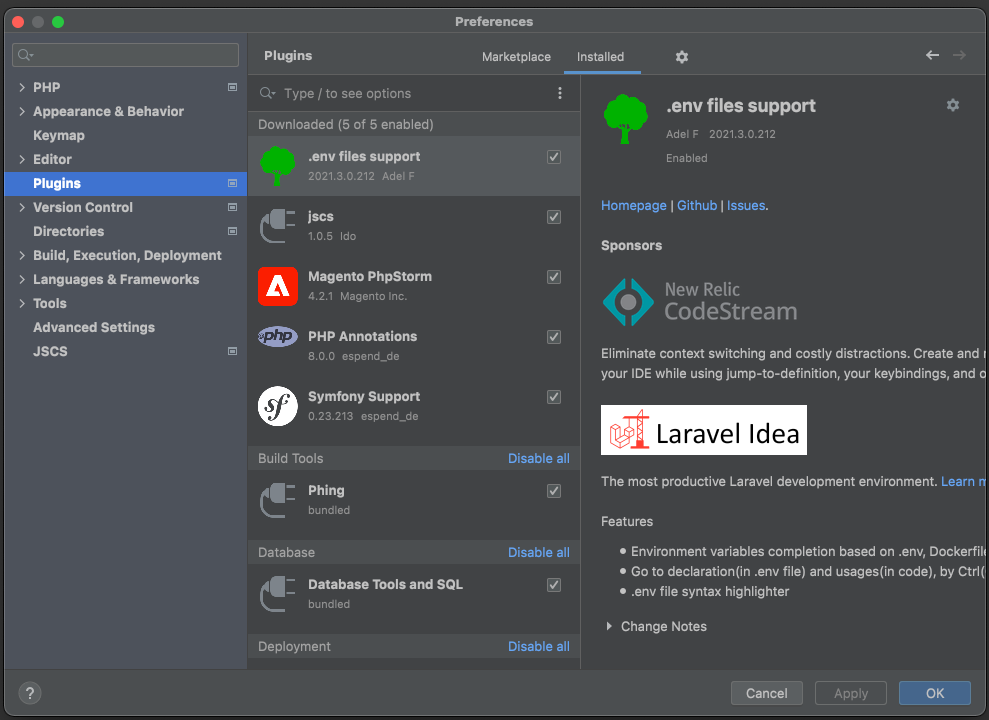This screenshot has height=720, width=989.
Task: Select Keymap in the settings sidebar
Action: [x=59, y=136]
